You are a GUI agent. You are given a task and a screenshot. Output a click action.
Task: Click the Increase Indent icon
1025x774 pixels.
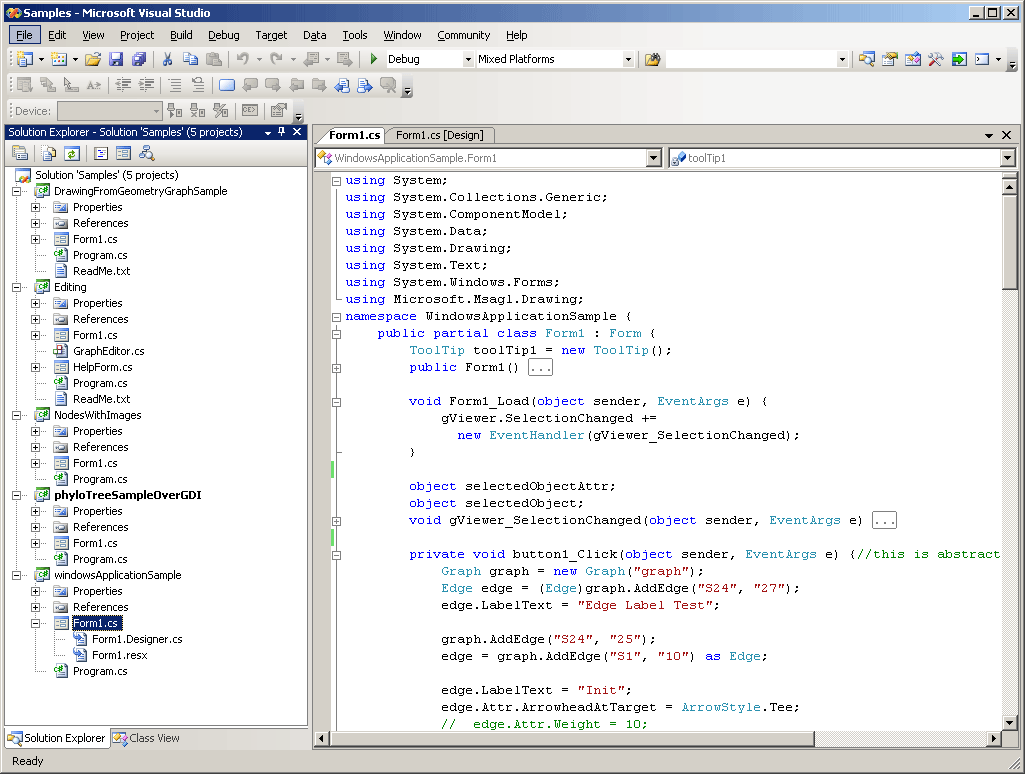146,85
